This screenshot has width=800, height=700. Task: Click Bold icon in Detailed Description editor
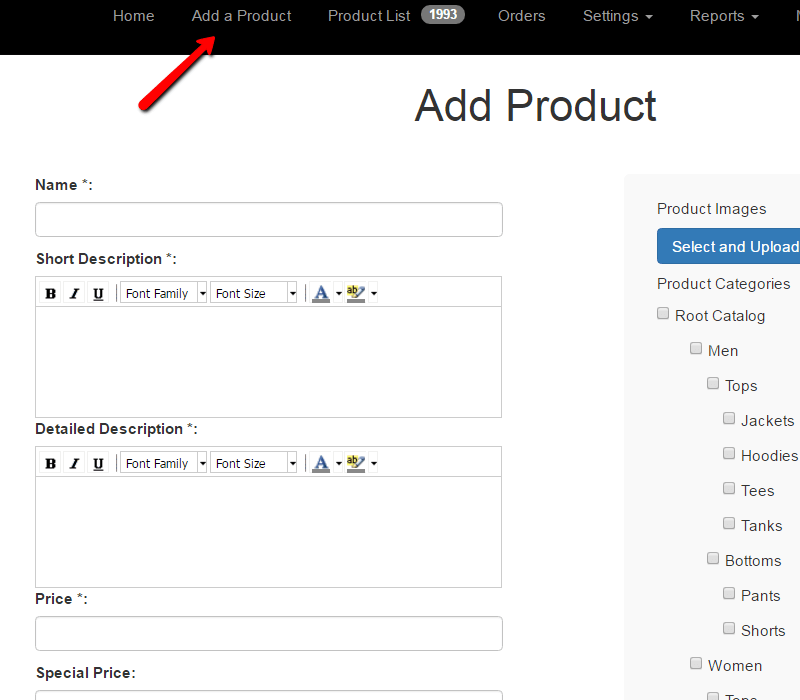(50, 463)
